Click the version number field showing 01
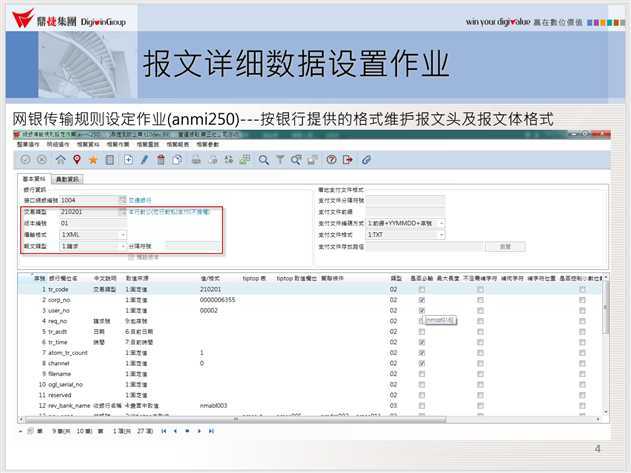This screenshot has height=473, width=631. [93, 223]
